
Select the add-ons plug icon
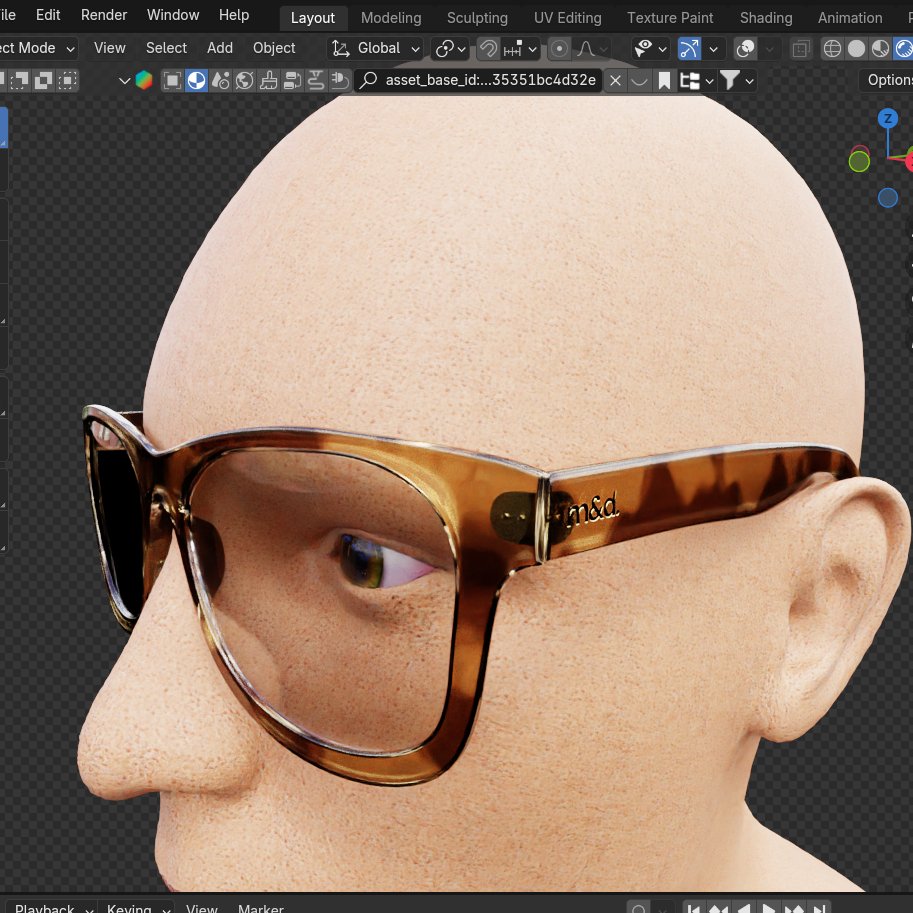pyautogui.click(x=339, y=80)
